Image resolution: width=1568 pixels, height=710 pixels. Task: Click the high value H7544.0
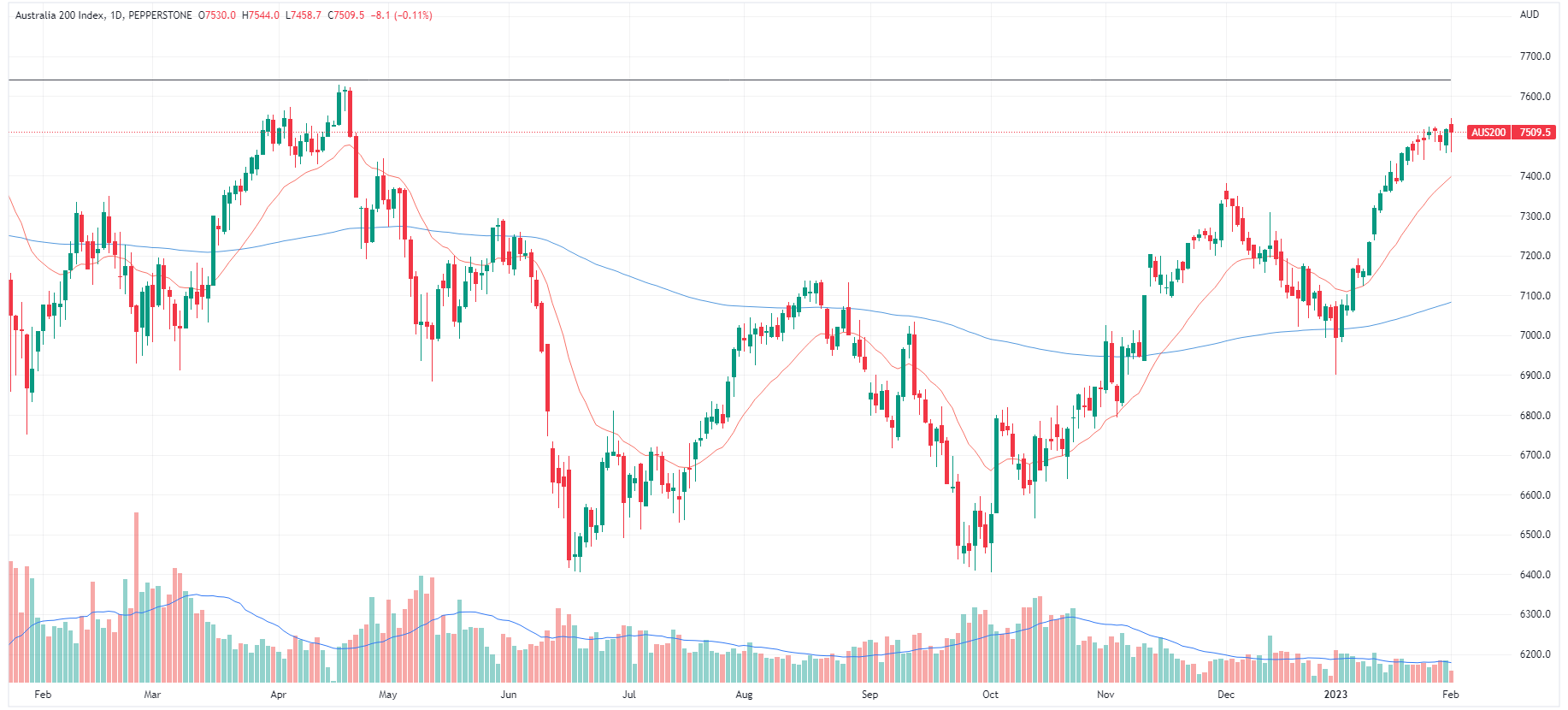click(261, 15)
